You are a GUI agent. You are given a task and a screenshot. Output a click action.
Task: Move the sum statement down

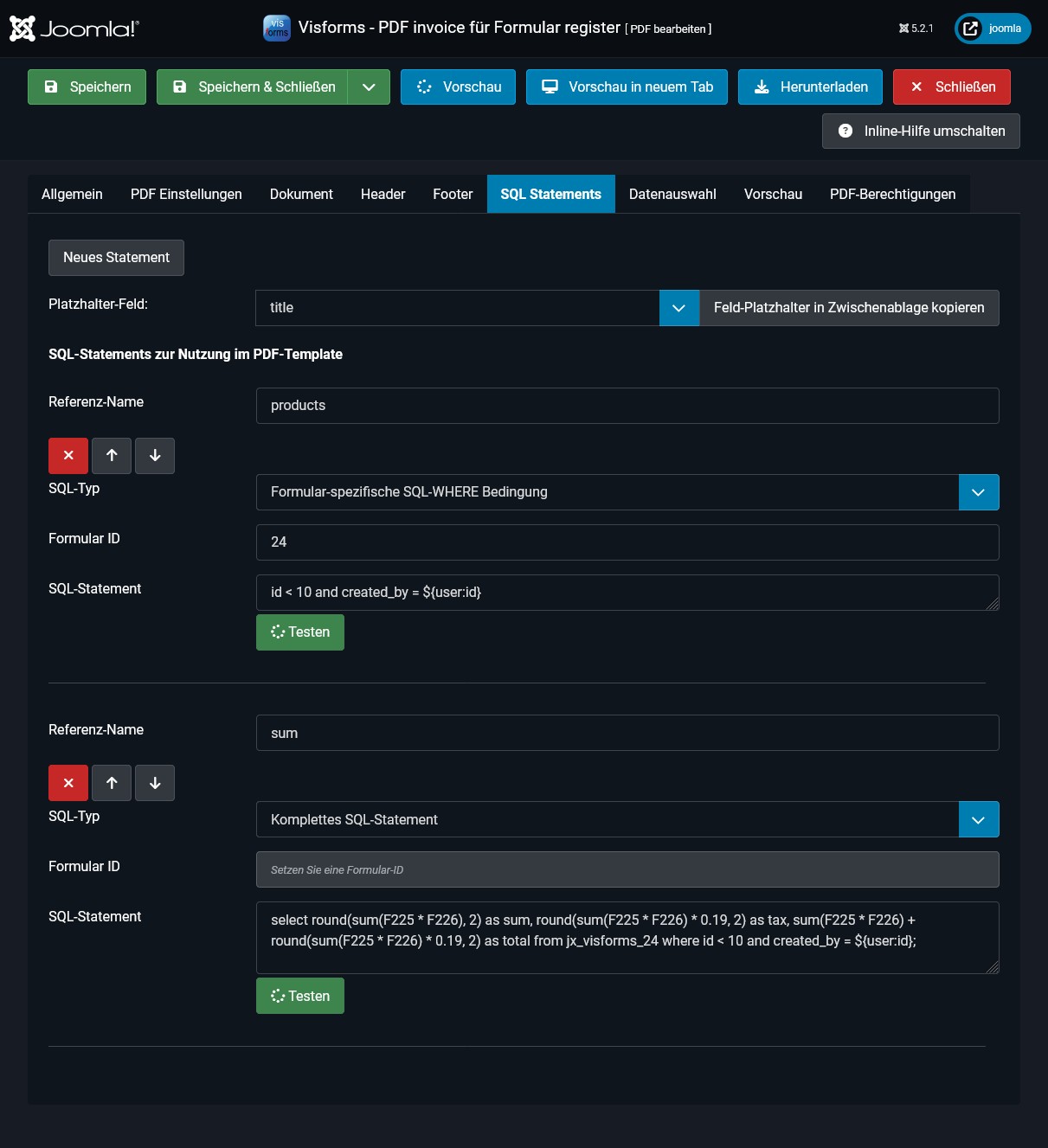(155, 783)
